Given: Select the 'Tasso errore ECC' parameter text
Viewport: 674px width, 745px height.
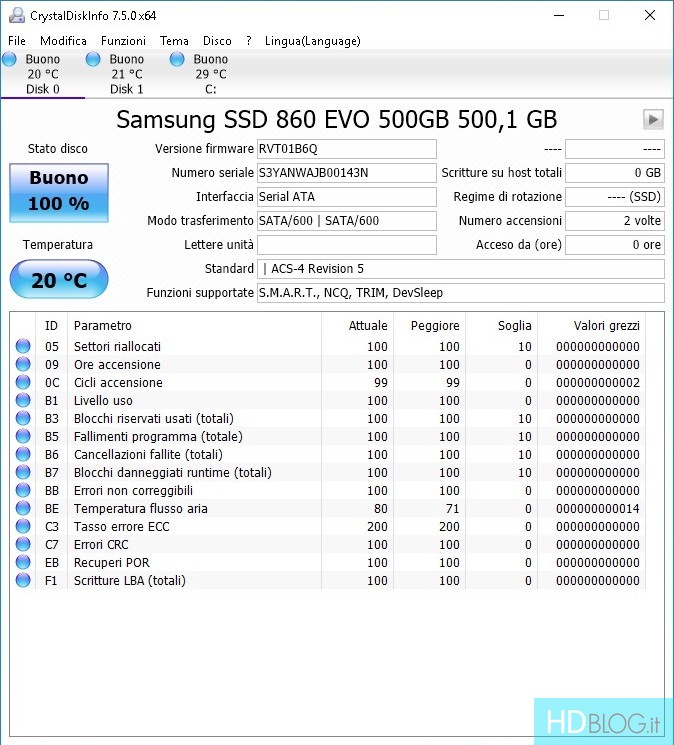Looking at the screenshot, I should (122, 526).
